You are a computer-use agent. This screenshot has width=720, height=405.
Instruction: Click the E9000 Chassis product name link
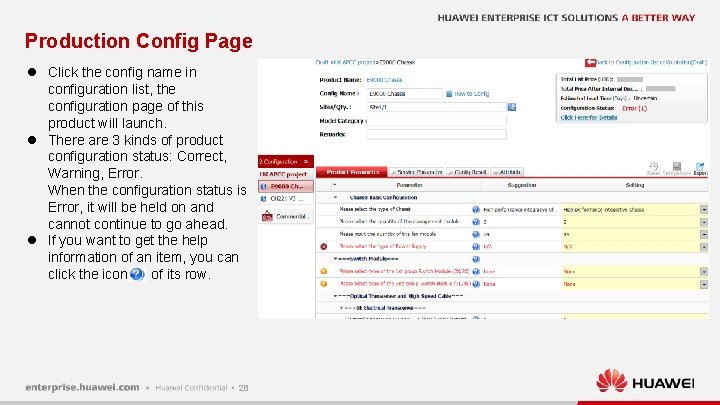(x=384, y=80)
